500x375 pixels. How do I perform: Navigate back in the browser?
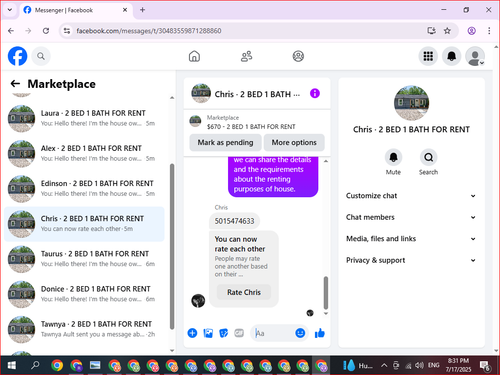pos(11,31)
